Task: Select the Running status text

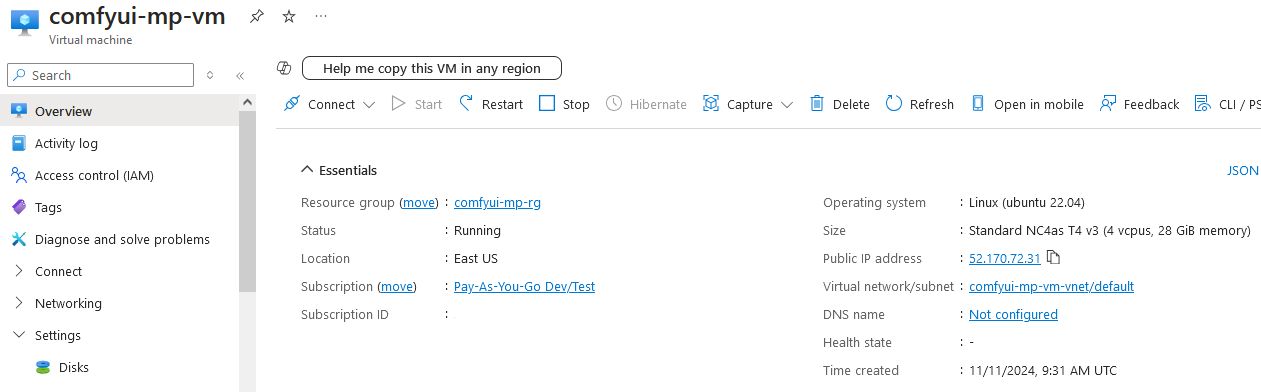Action: pyautogui.click(x=477, y=230)
